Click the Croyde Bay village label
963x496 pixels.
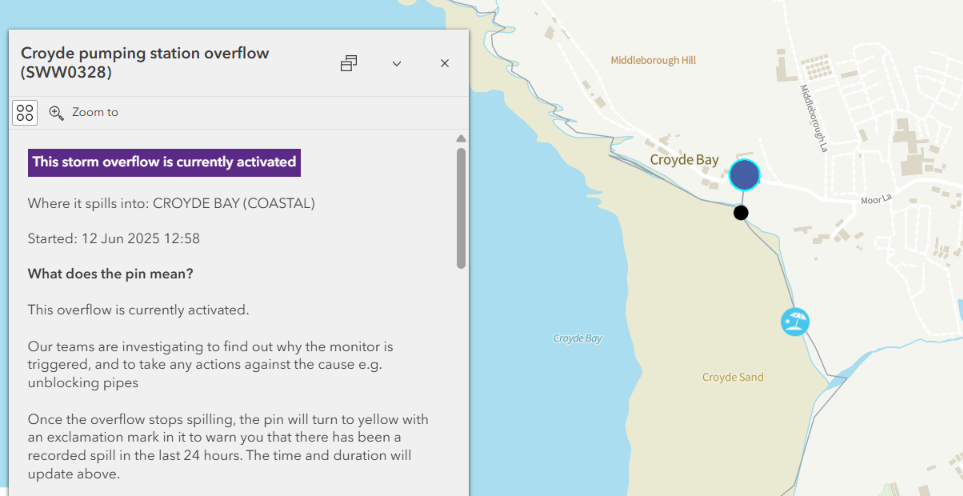[x=684, y=160]
